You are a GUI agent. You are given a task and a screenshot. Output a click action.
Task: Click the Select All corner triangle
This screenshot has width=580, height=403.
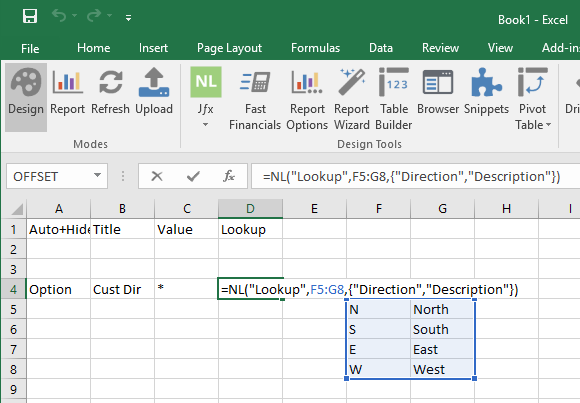click(17, 209)
